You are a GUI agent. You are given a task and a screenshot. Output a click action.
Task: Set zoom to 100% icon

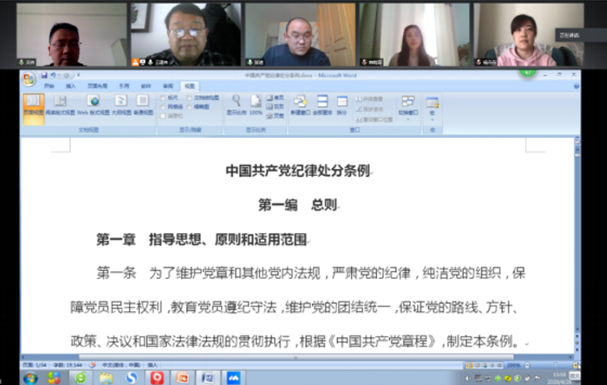(256, 105)
